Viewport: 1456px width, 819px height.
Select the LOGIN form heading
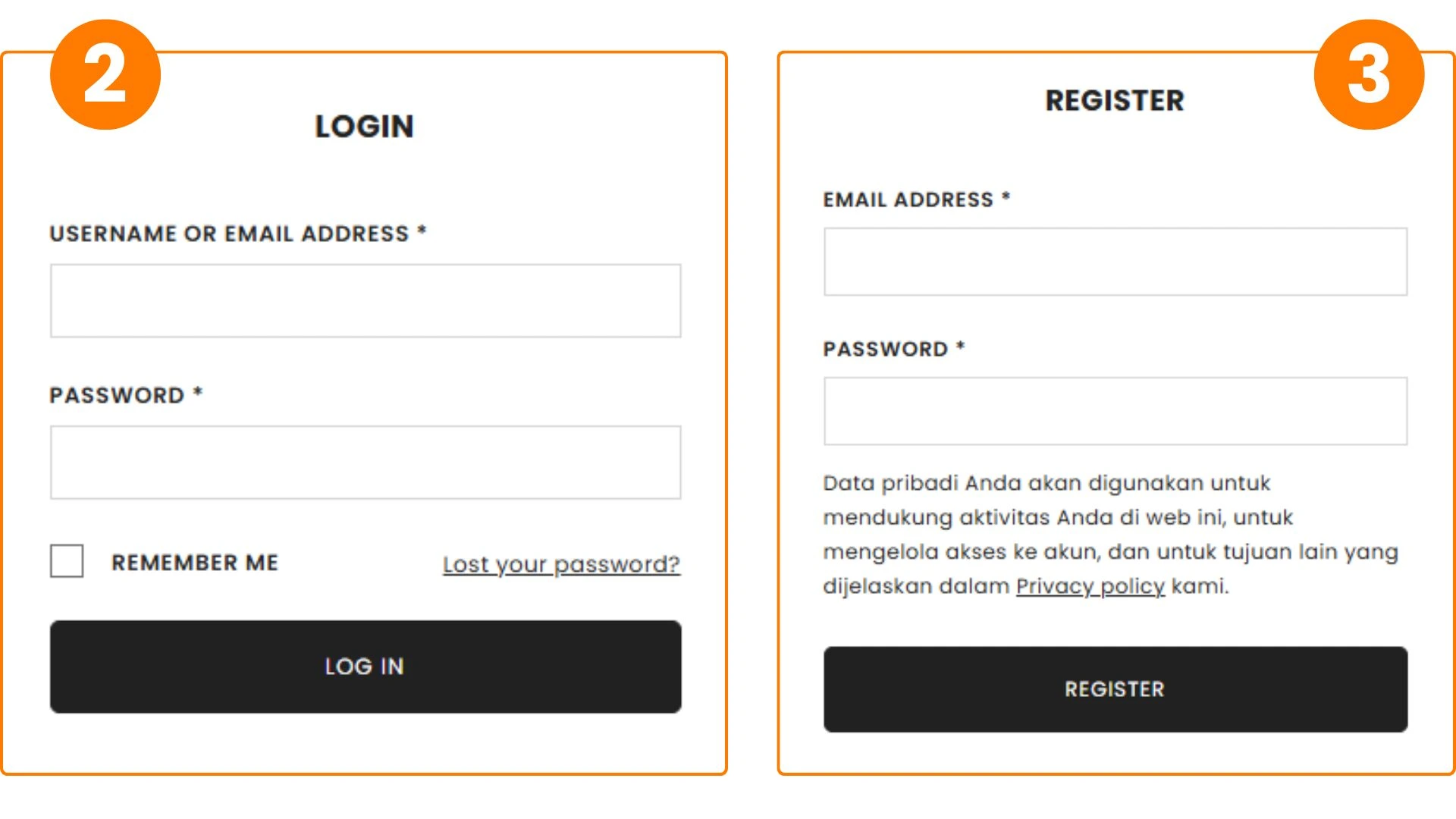click(x=365, y=126)
